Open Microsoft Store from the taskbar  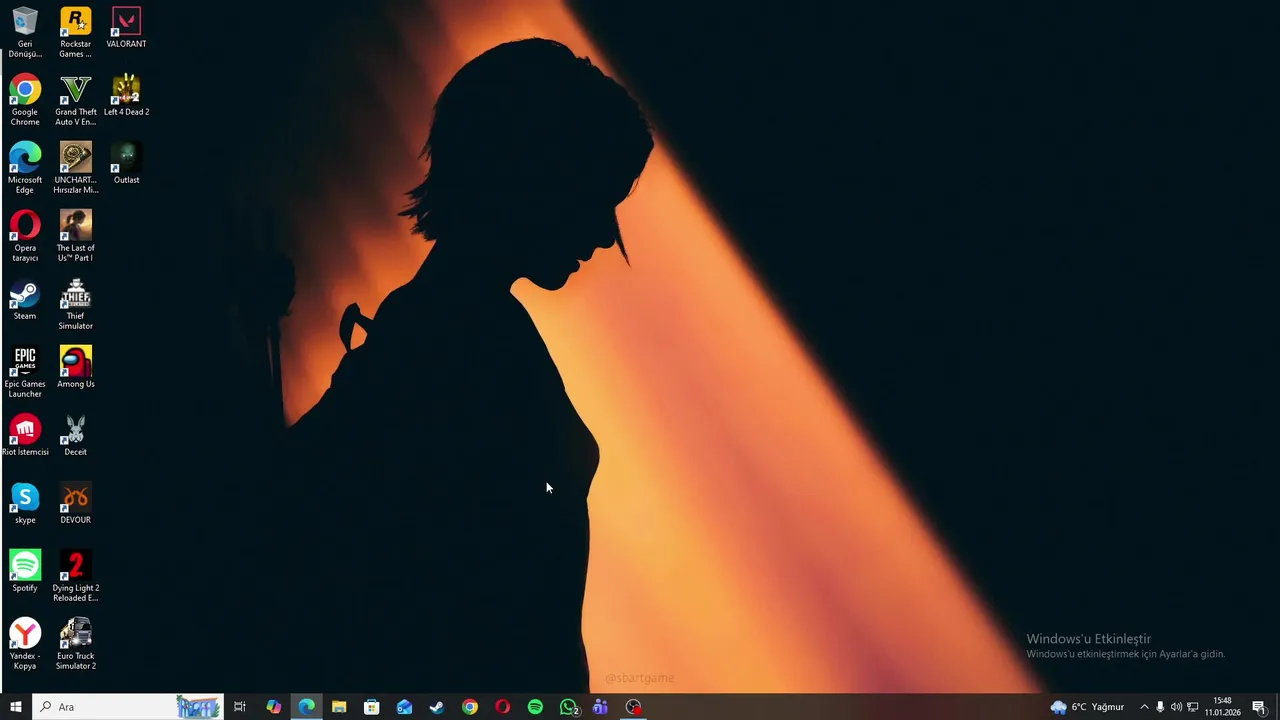tap(371, 707)
